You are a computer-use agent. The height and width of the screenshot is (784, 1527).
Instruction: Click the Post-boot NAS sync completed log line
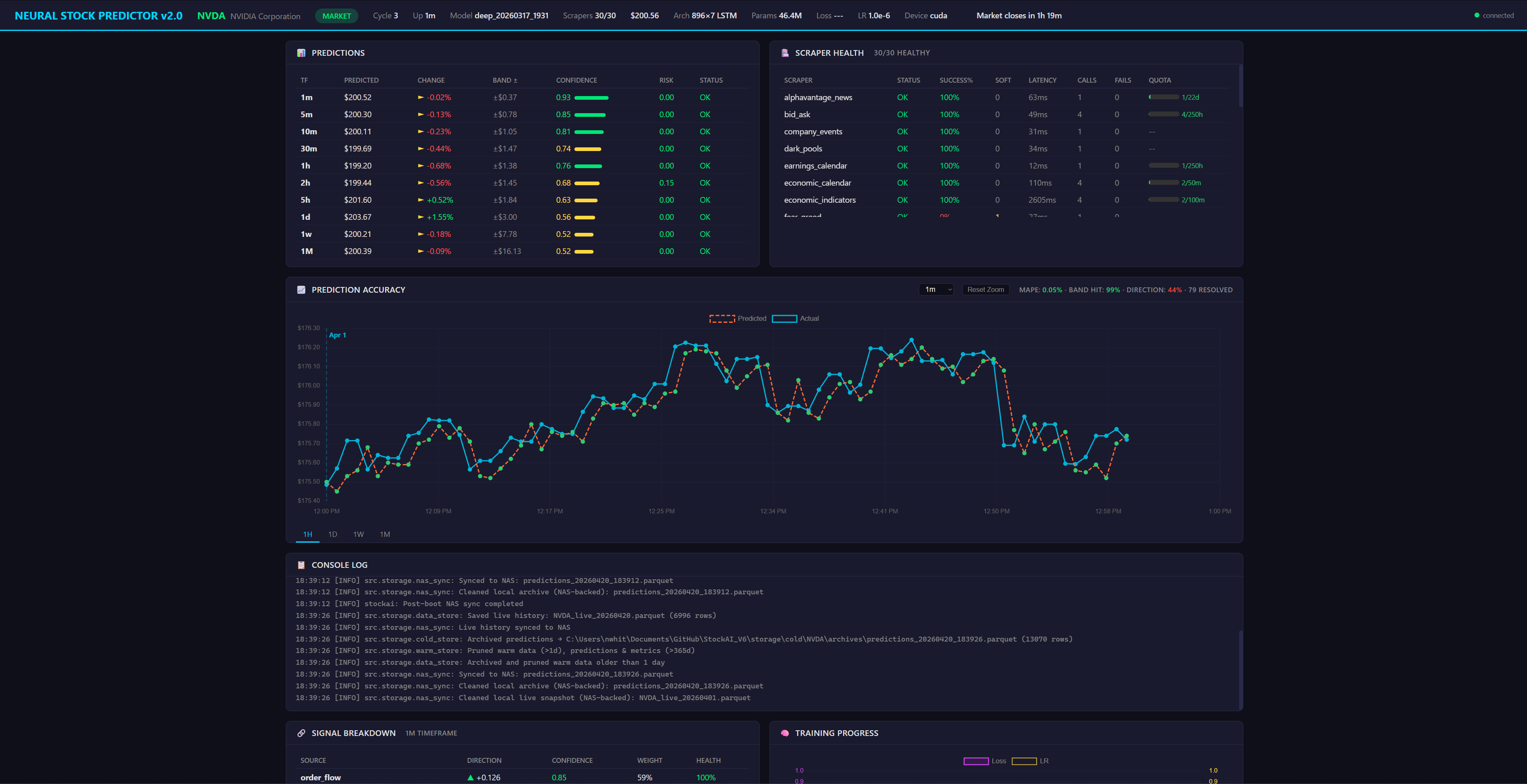[x=409, y=604]
